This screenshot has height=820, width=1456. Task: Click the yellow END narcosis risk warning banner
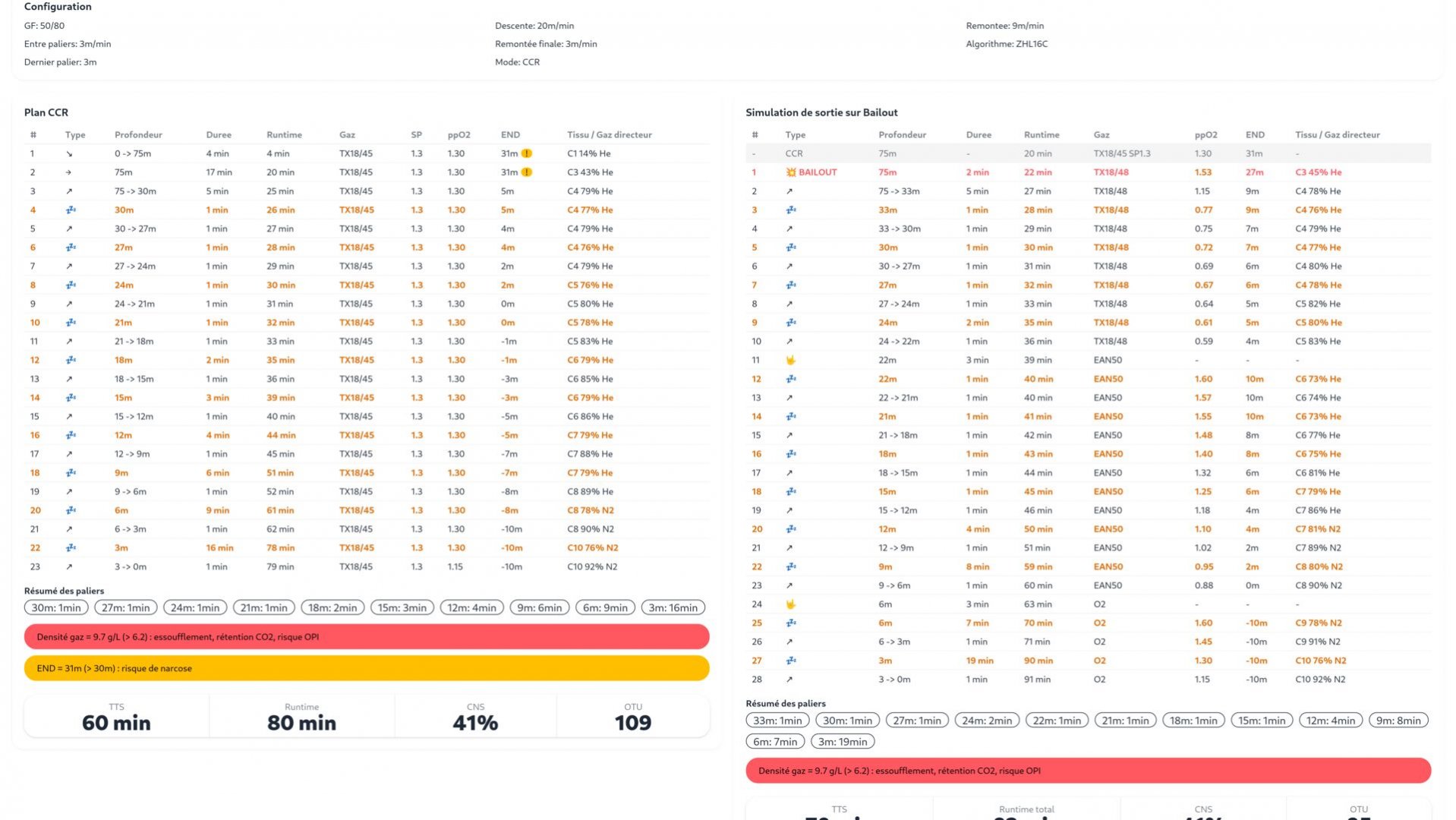(x=367, y=668)
